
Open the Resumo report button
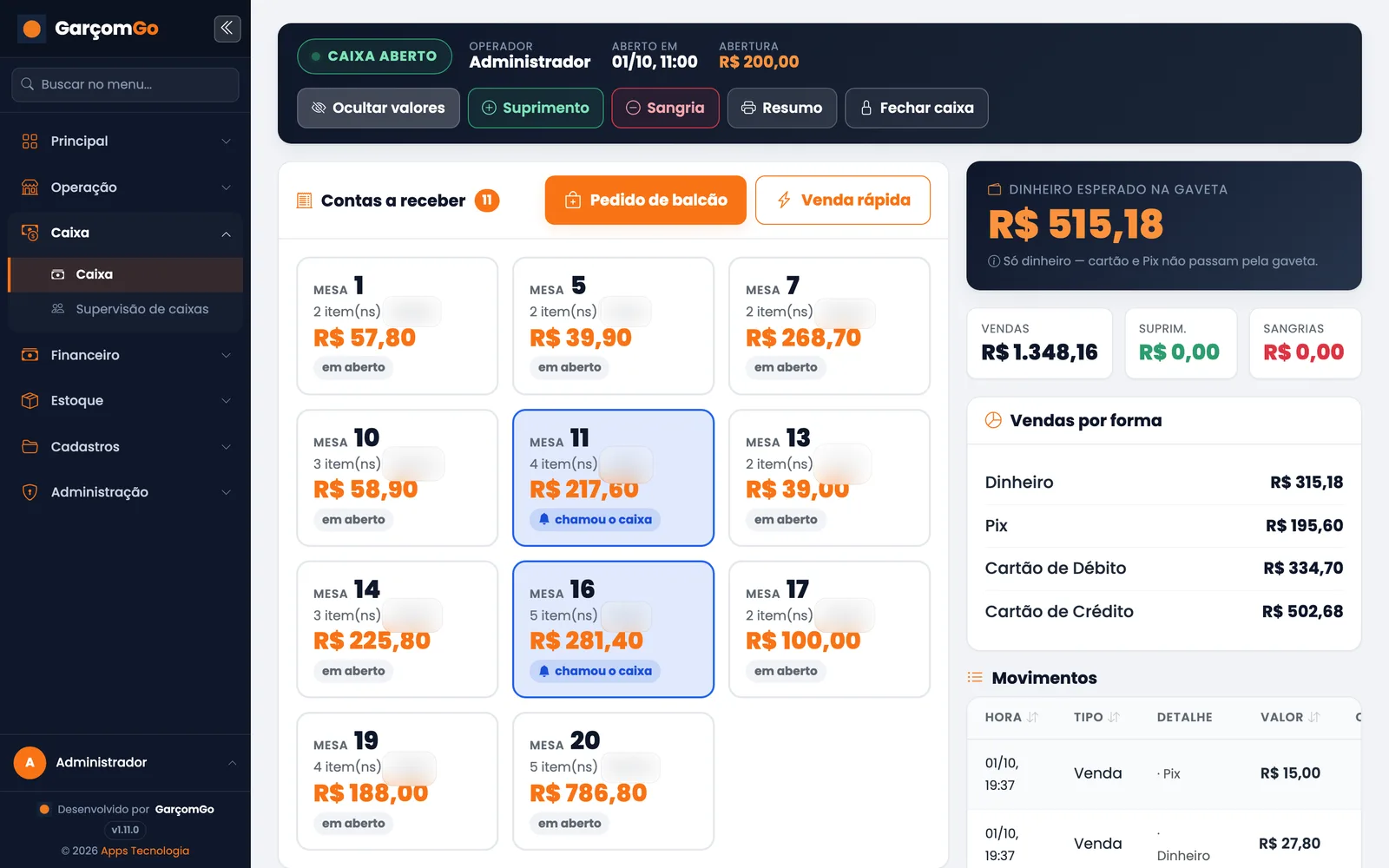coord(782,108)
